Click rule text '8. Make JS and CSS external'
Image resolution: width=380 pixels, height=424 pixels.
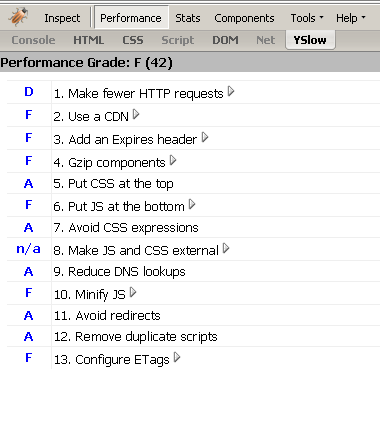point(136,251)
